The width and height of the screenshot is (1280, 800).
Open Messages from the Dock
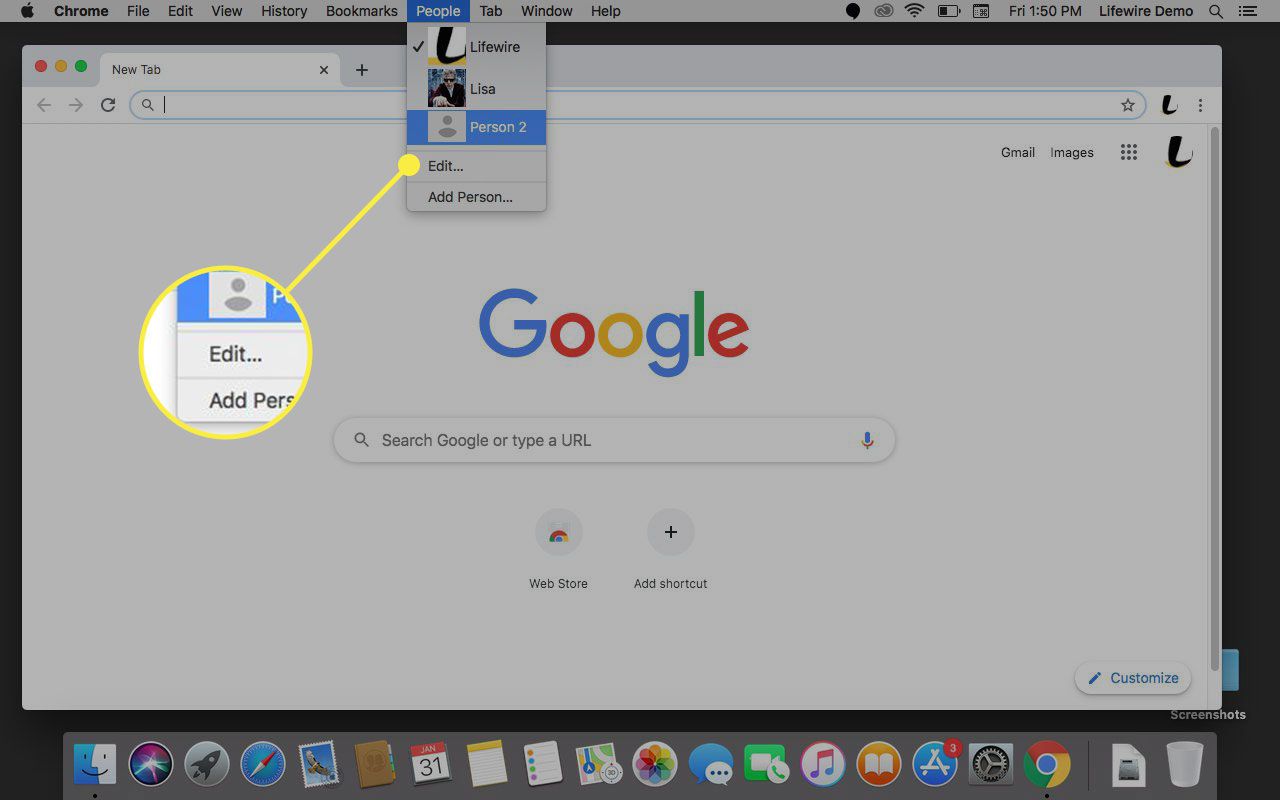[x=711, y=766]
